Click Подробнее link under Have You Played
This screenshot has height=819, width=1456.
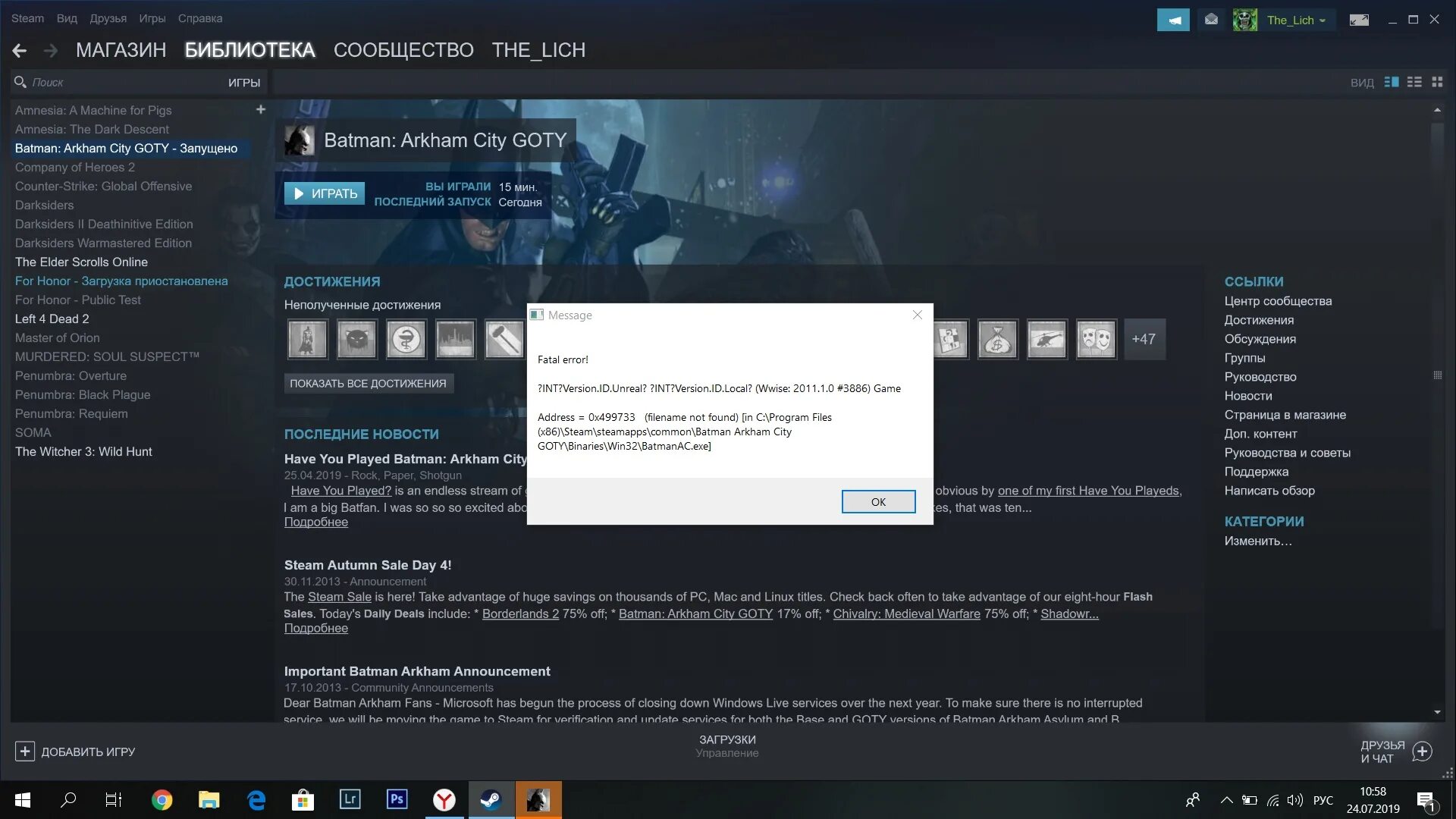point(315,521)
